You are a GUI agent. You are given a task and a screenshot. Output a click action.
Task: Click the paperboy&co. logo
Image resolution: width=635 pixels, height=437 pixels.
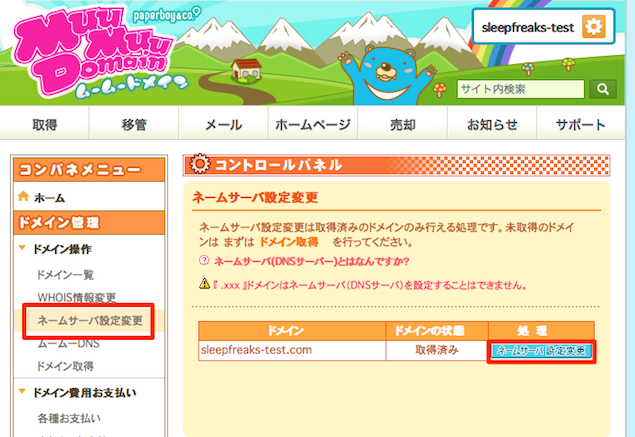click(166, 15)
